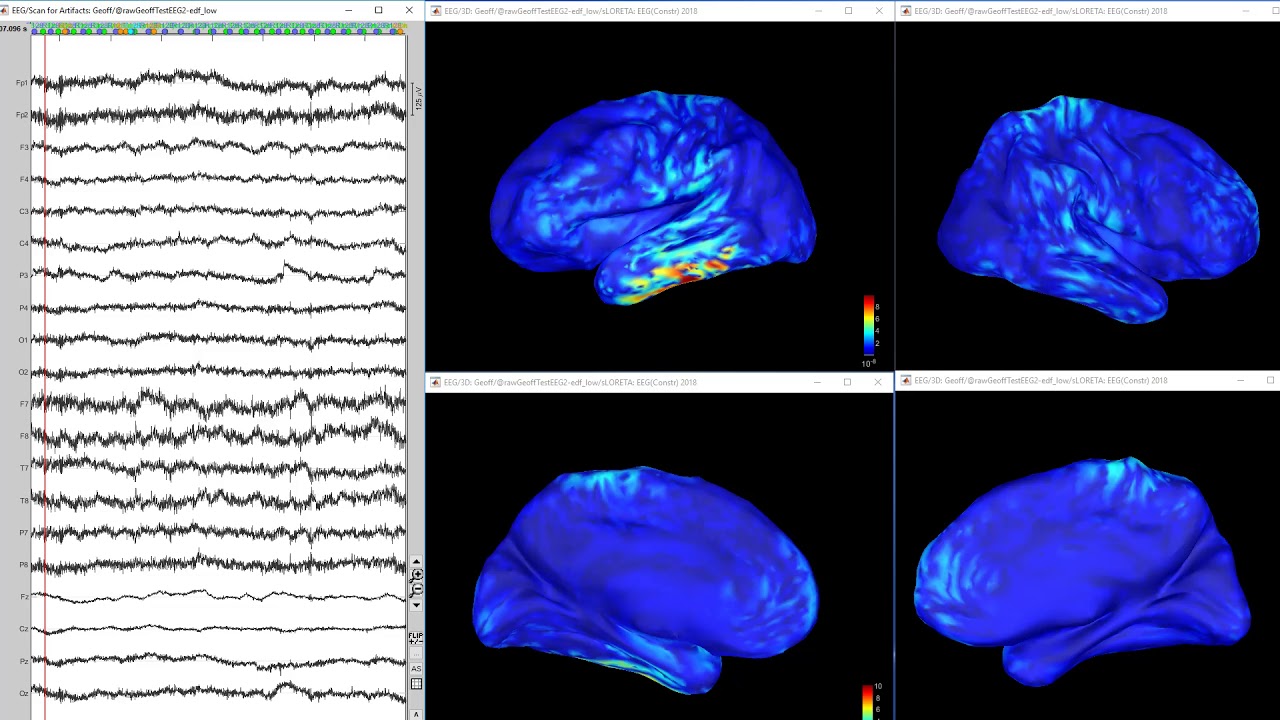Click the caret button at EEG window bottom-right
The height and width of the screenshot is (720, 1280).
click(x=416, y=714)
